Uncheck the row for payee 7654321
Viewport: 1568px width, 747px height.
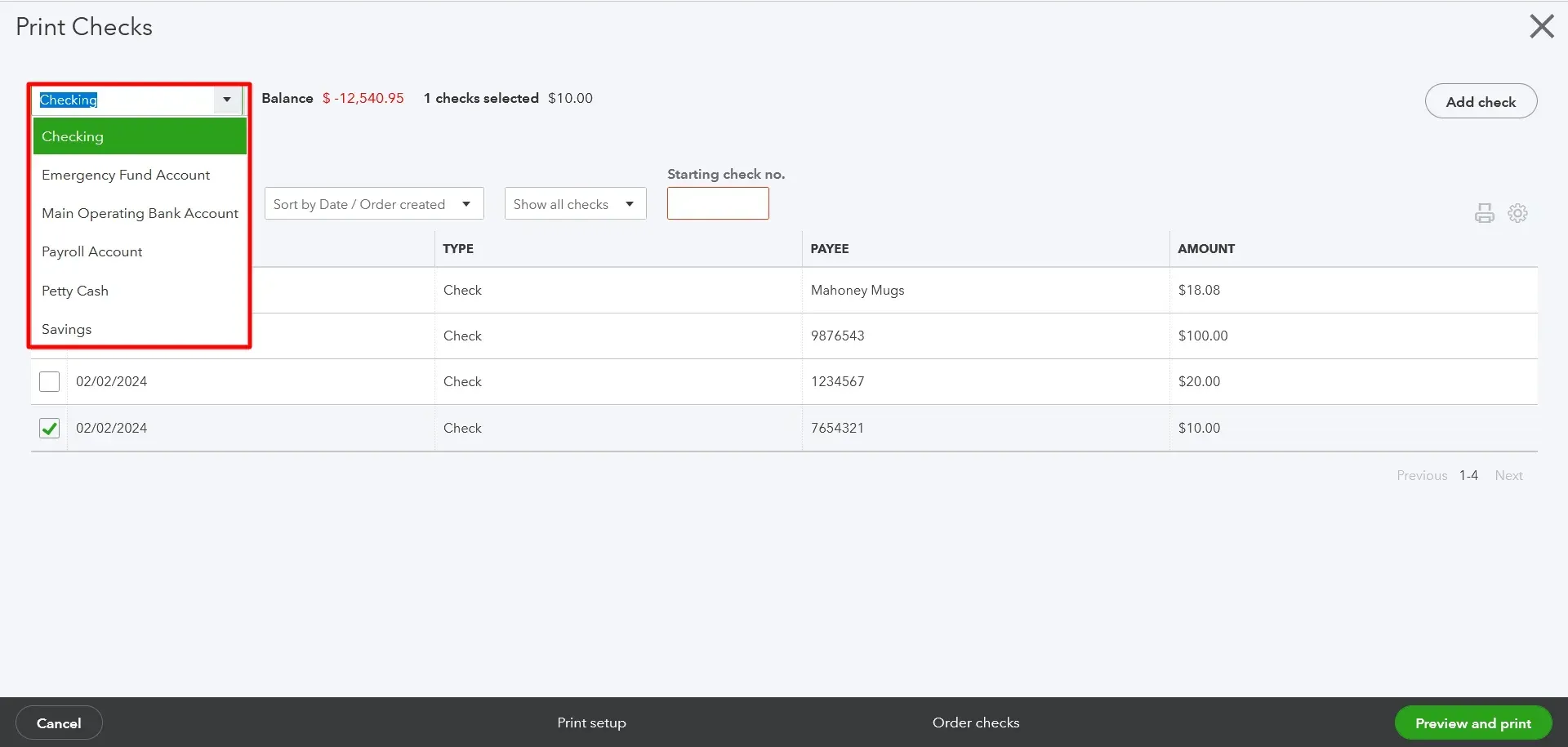tap(49, 428)
